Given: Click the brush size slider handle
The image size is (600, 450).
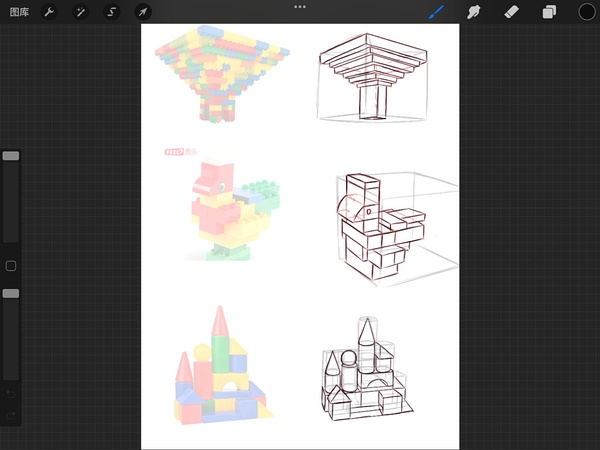Looking at the screenshot, I should pos(11,156).
